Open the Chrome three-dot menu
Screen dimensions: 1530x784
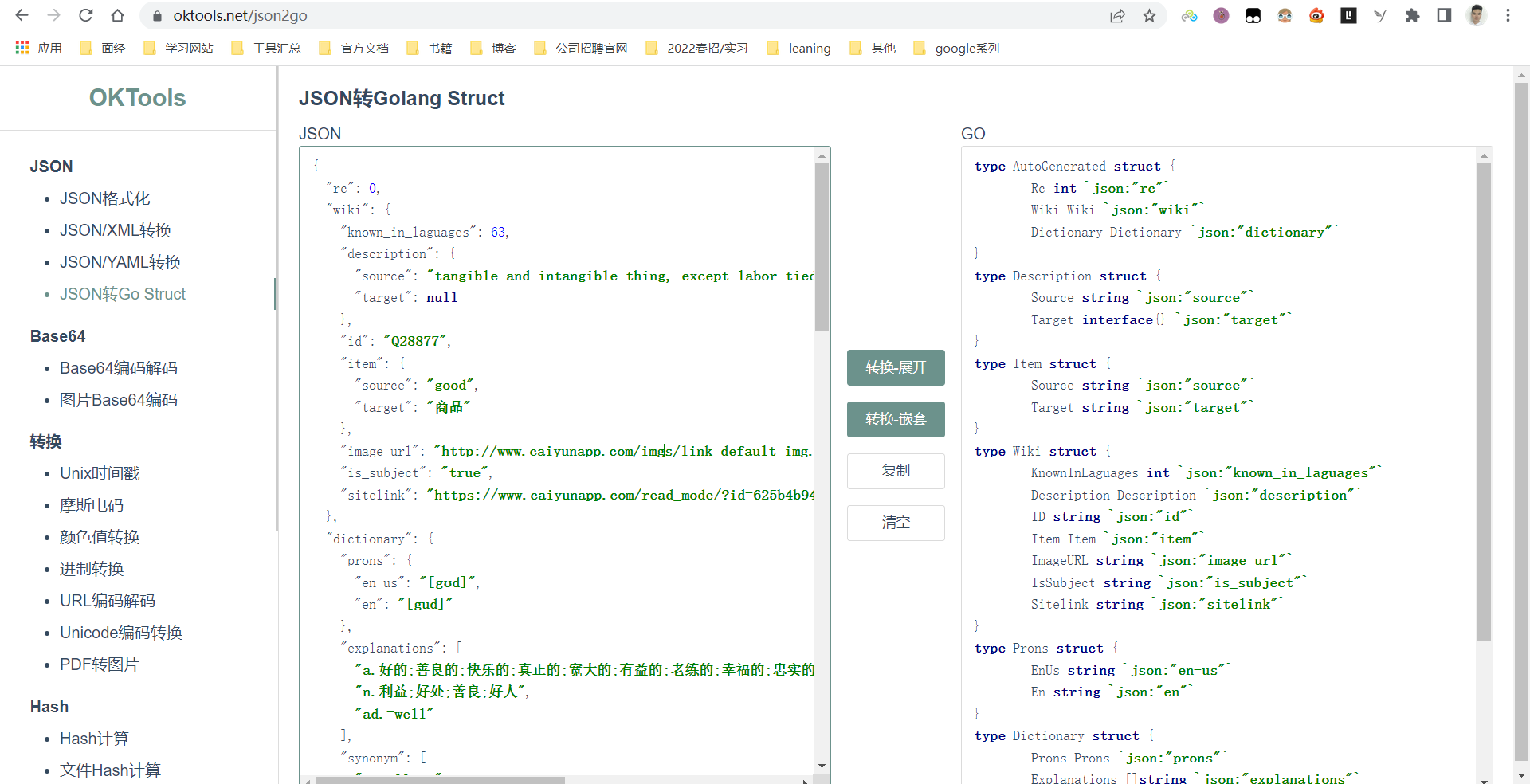click(x=1508, y=16)
